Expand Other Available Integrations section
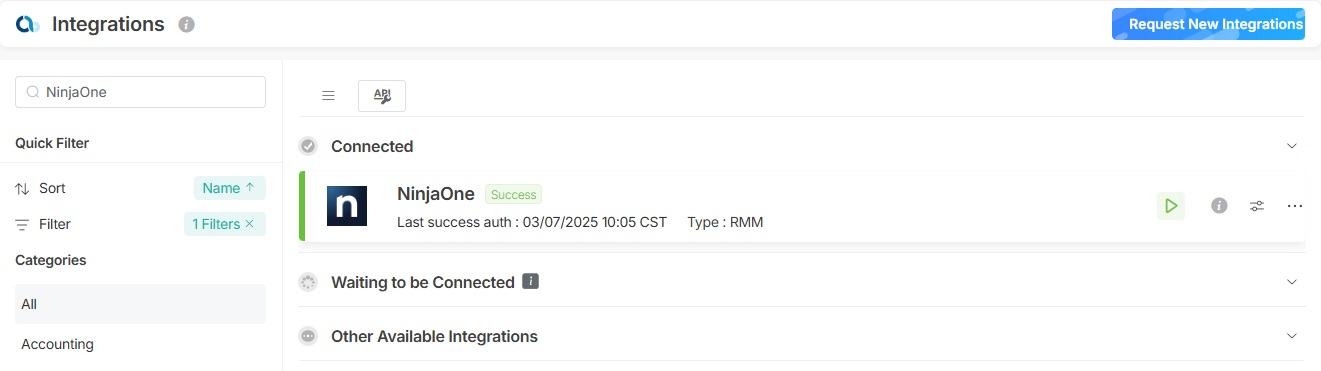This screenshot has width=1321, height=371. [x=1291, y=336]
